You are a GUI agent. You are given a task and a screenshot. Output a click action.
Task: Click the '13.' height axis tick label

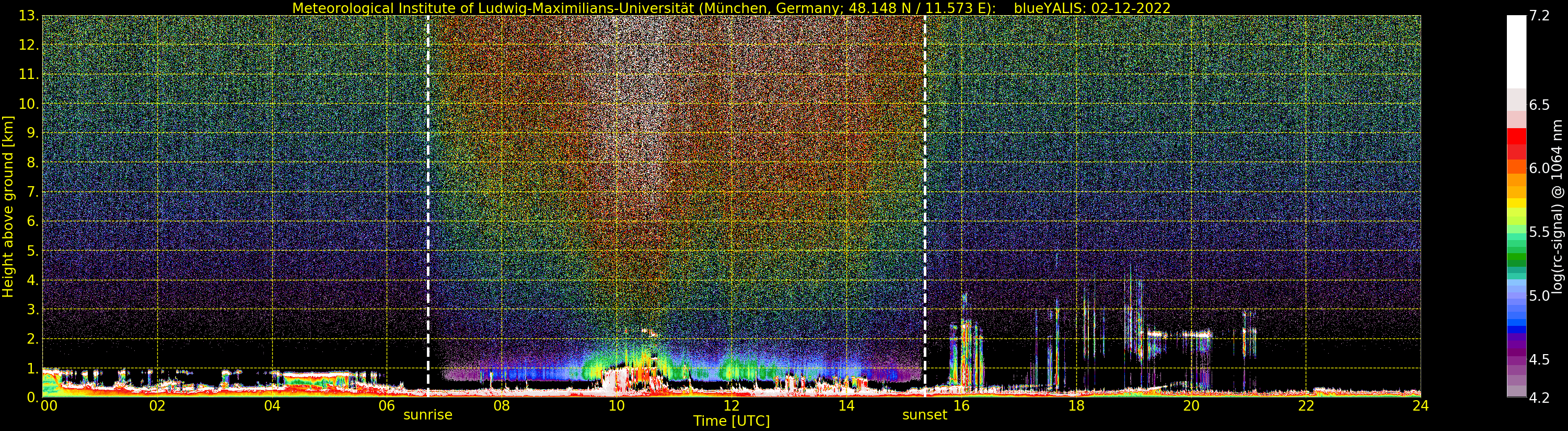[29, 16]
